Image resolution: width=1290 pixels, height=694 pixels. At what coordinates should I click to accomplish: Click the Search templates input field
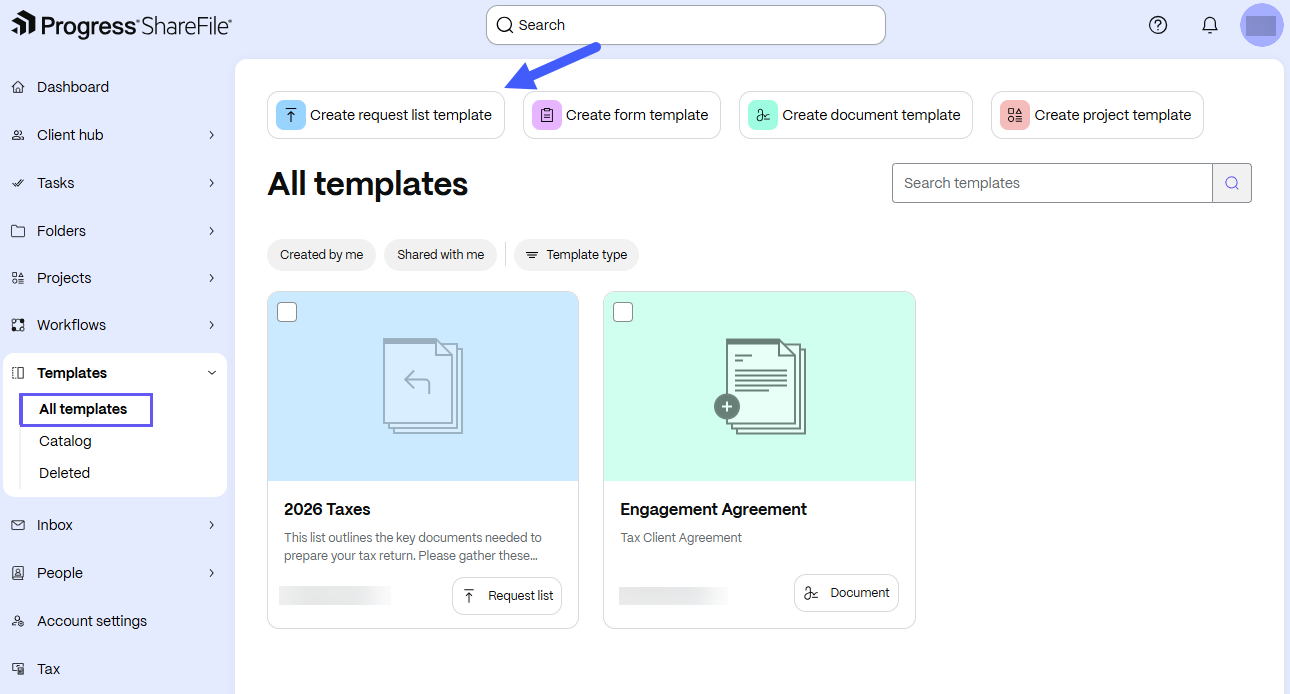(1052, 183)
